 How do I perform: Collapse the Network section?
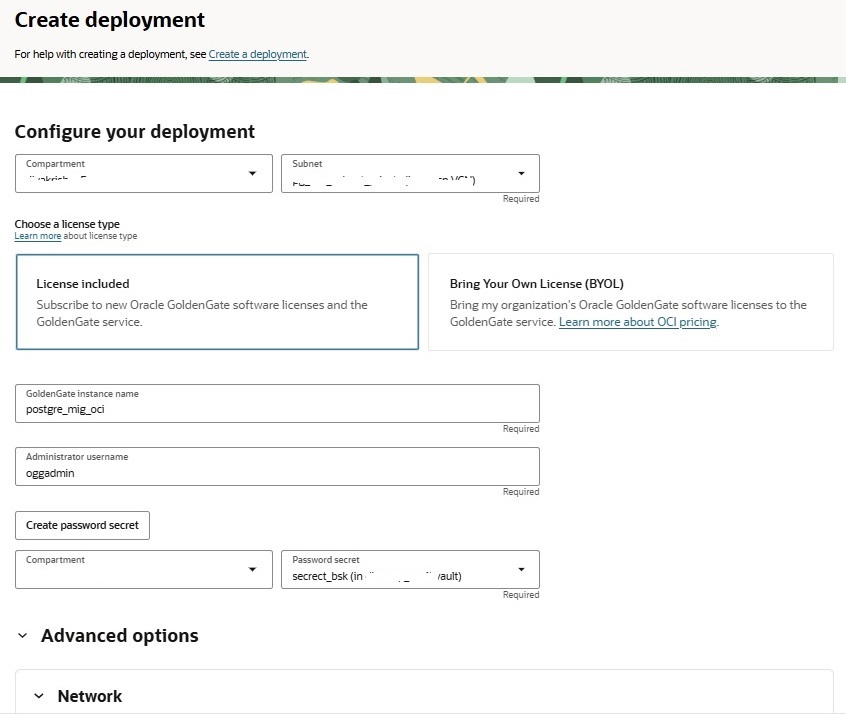(x=39, y=696)
